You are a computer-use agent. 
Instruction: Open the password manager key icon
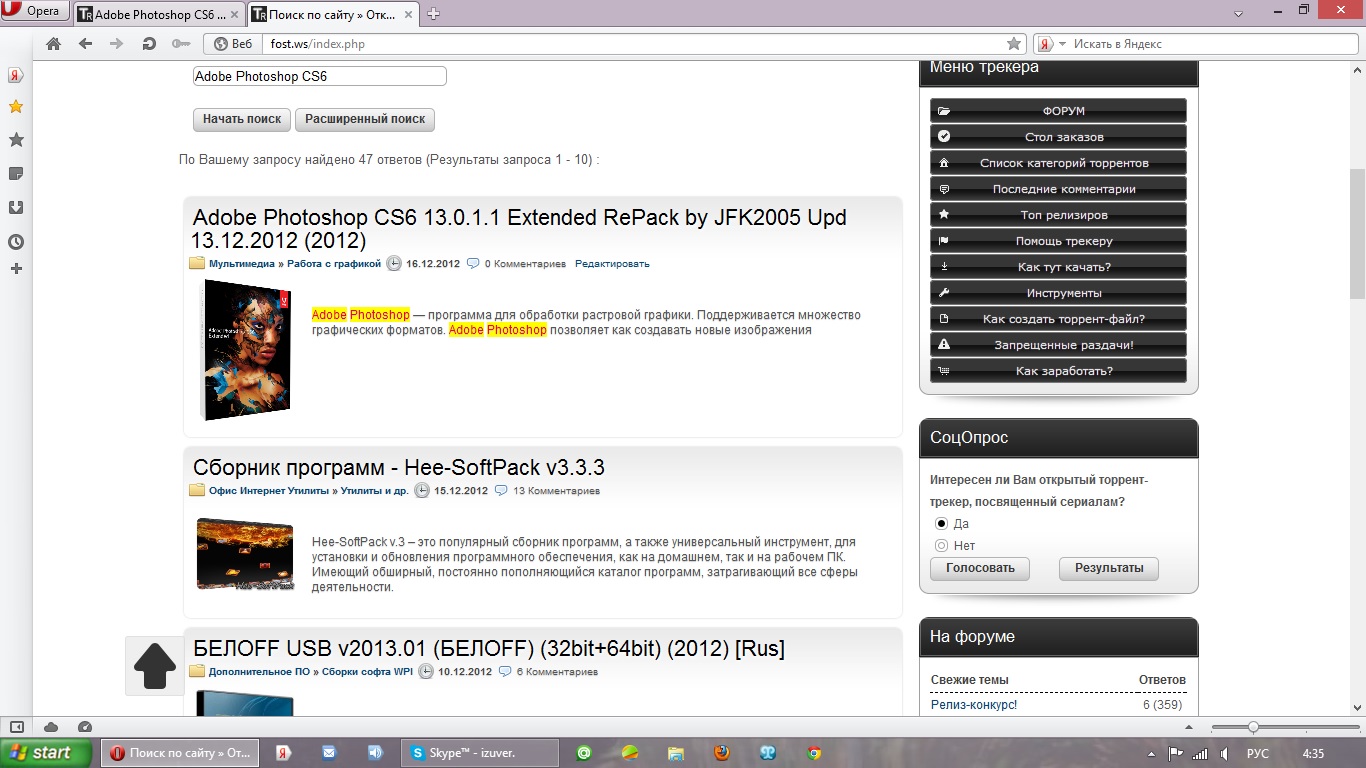click(180, 44)
